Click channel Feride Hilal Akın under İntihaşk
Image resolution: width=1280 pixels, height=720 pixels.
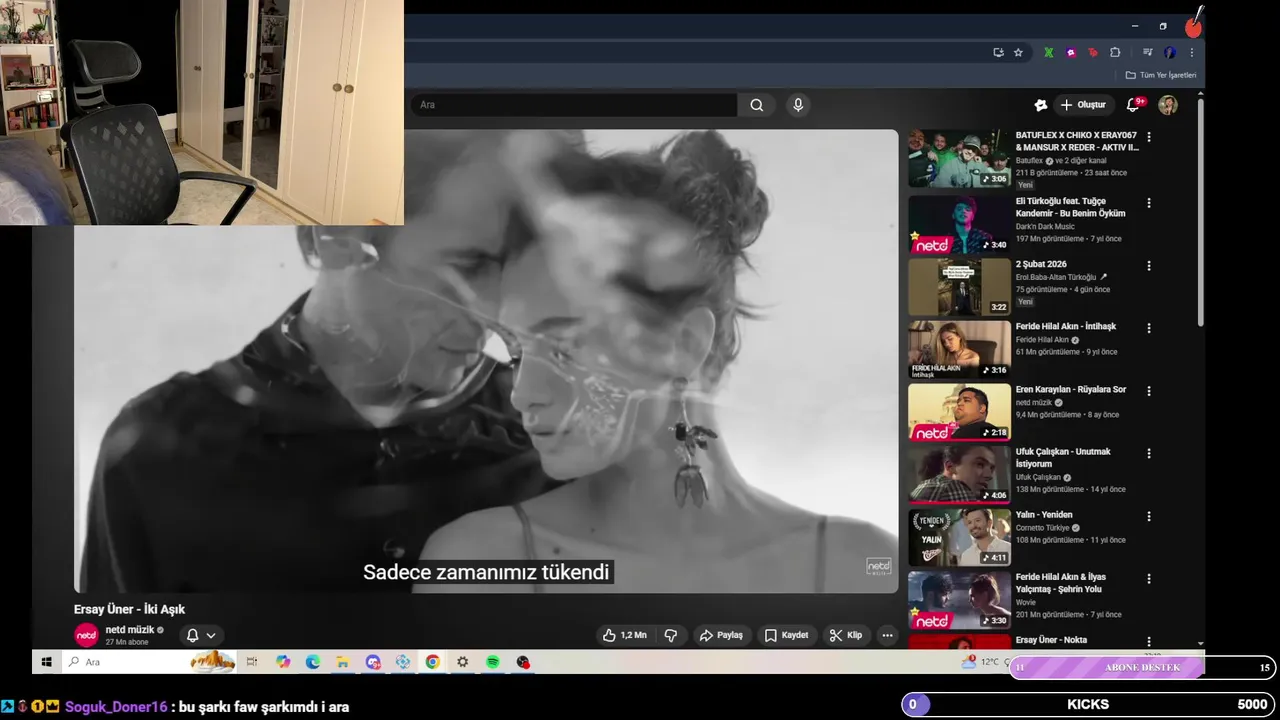1042,340
